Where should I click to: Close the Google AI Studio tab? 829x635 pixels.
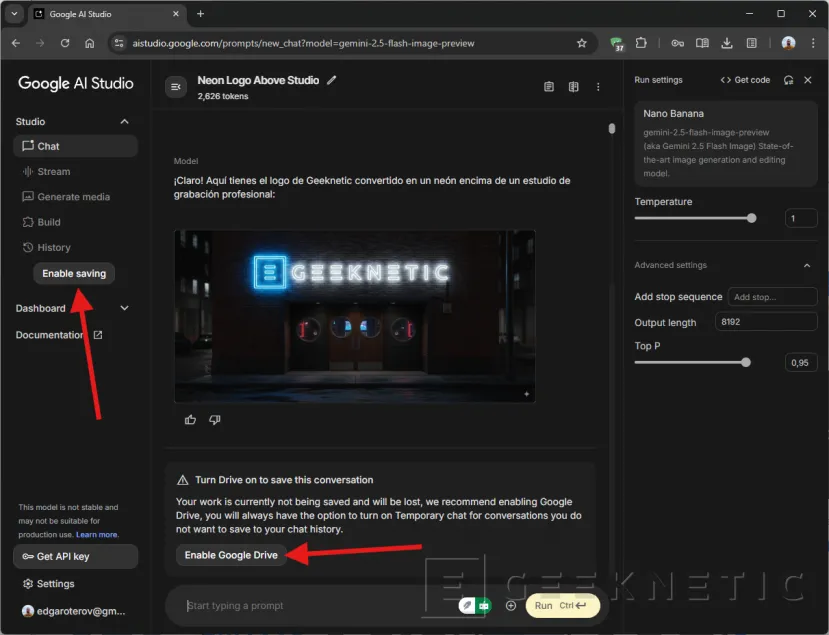click(176, 14)
